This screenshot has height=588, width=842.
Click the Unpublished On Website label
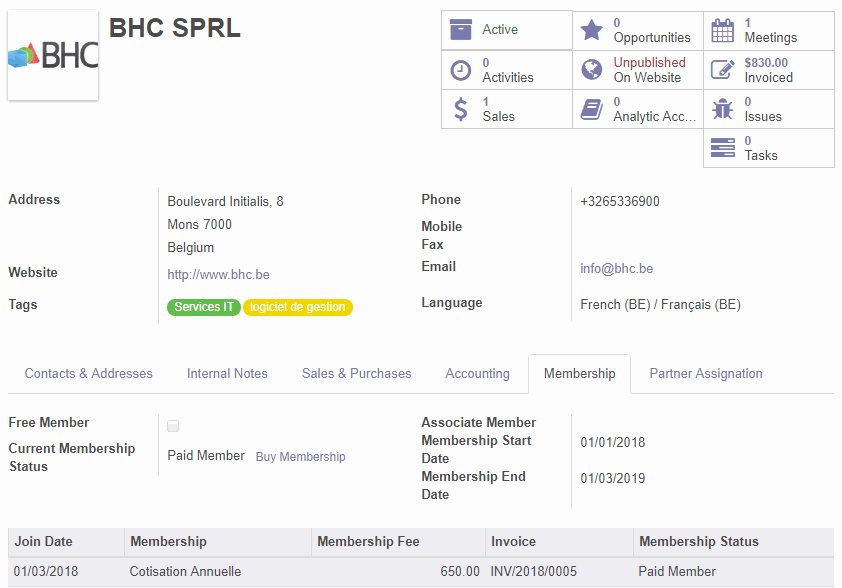pyautogui.click(x=649, y=70)
